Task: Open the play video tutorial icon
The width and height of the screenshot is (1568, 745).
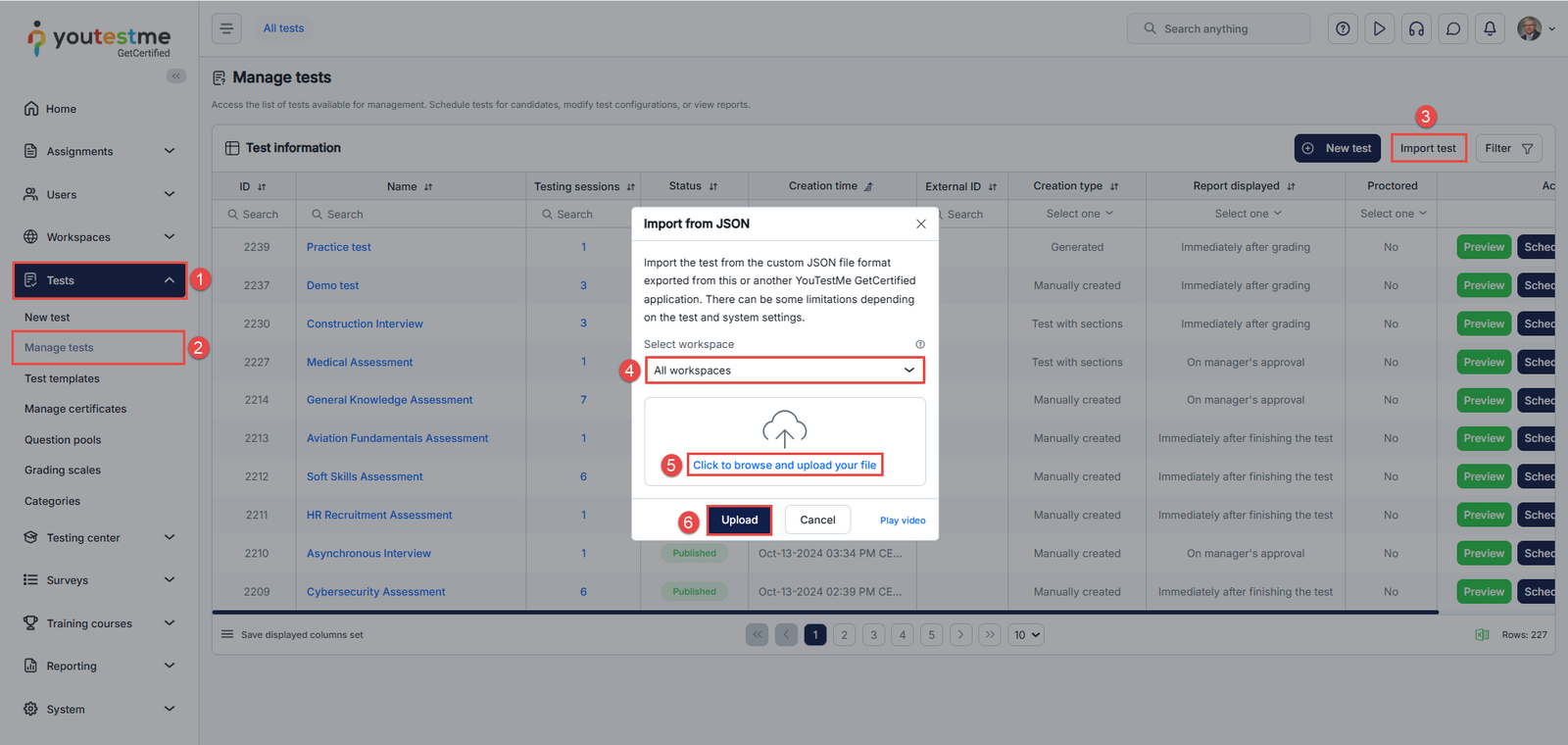Action: click(1379, 28)
